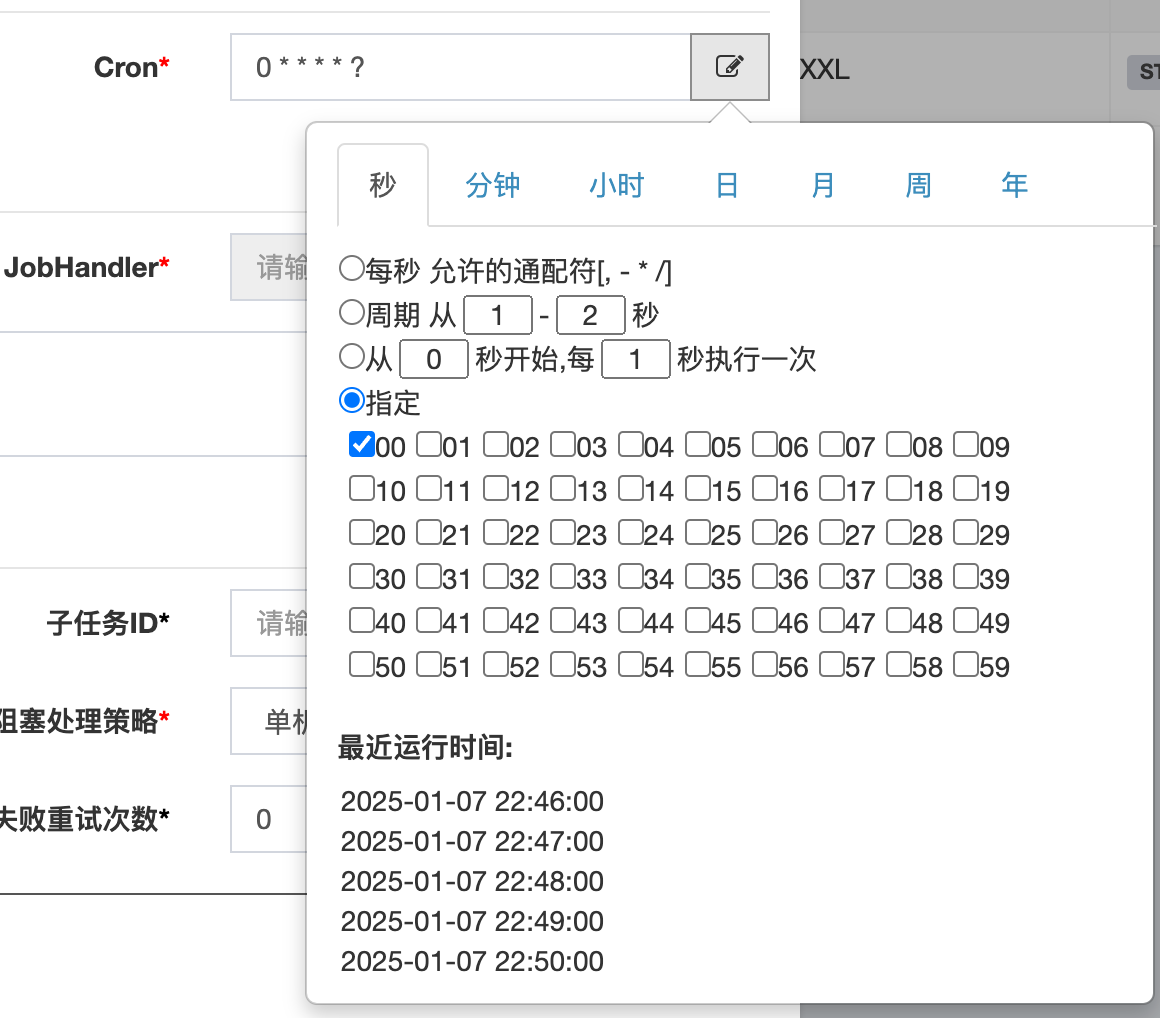Uncheck the 00 seconds checkbox
This screenshot has height=1018, width=1160.
pos(361,444)
